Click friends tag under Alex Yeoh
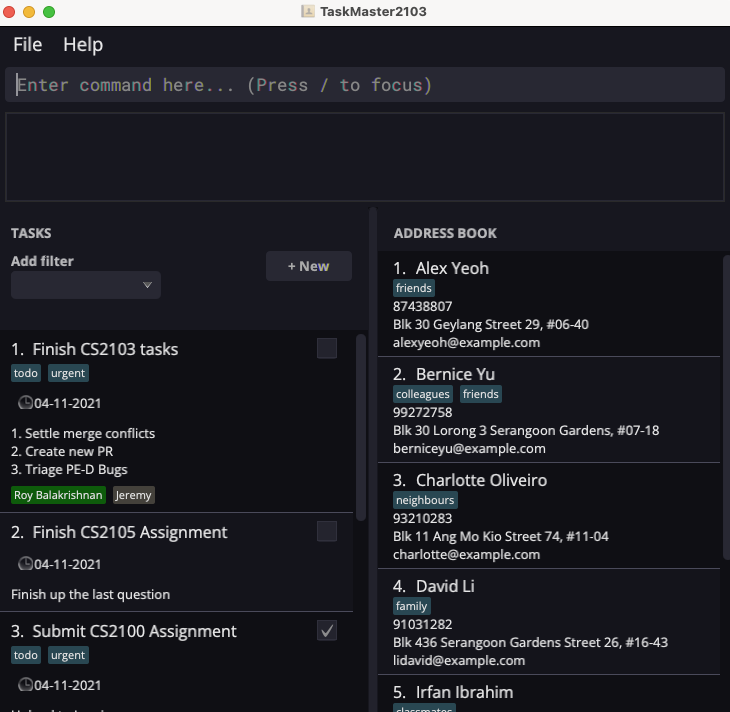The height and width of the screenshot is (712, 730). 414,288
